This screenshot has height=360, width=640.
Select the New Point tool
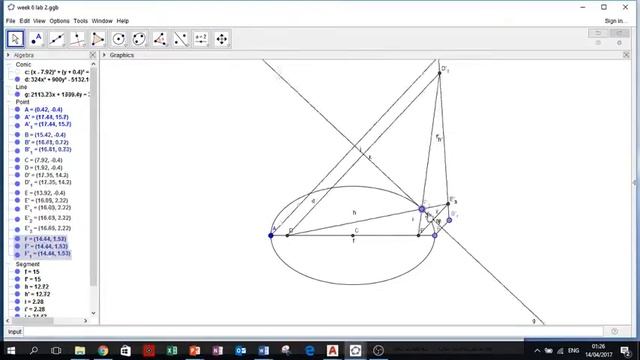[x=36, y=39]
